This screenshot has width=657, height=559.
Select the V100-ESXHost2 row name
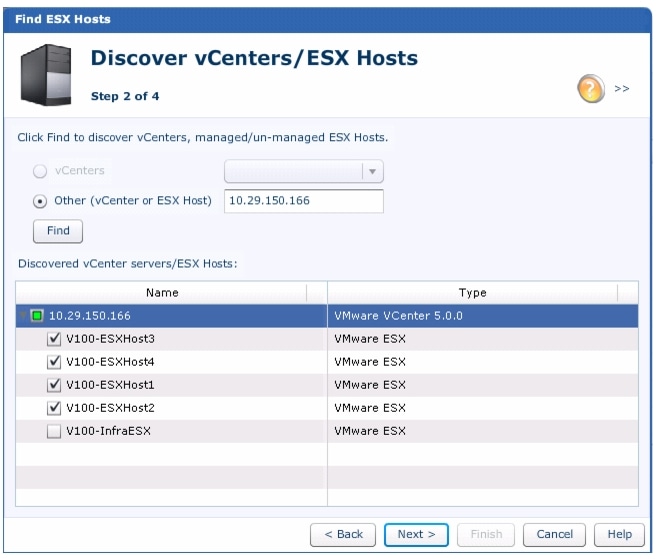click(x=111, y=408)
